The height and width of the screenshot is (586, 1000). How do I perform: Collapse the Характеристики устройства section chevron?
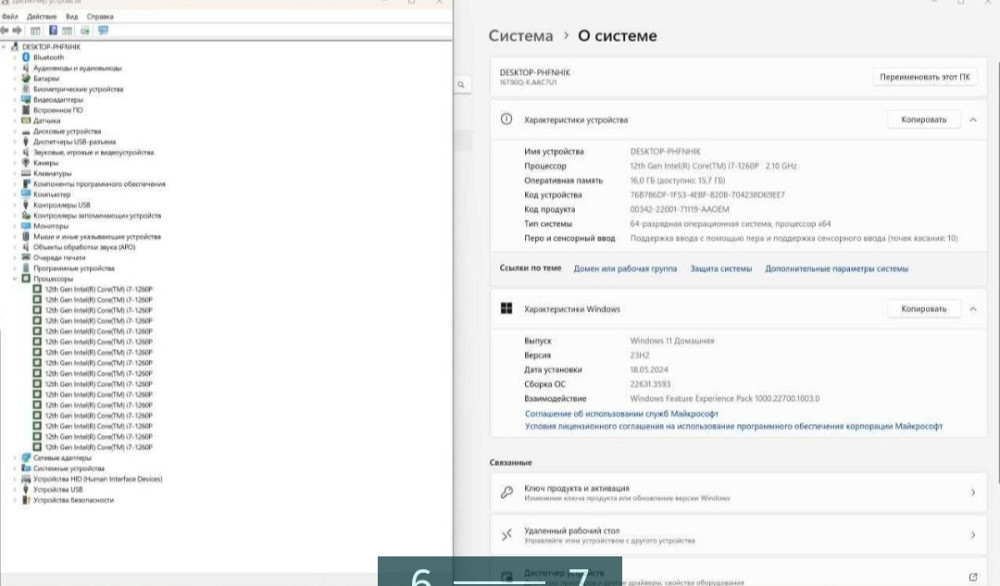[x=972, y=119]
